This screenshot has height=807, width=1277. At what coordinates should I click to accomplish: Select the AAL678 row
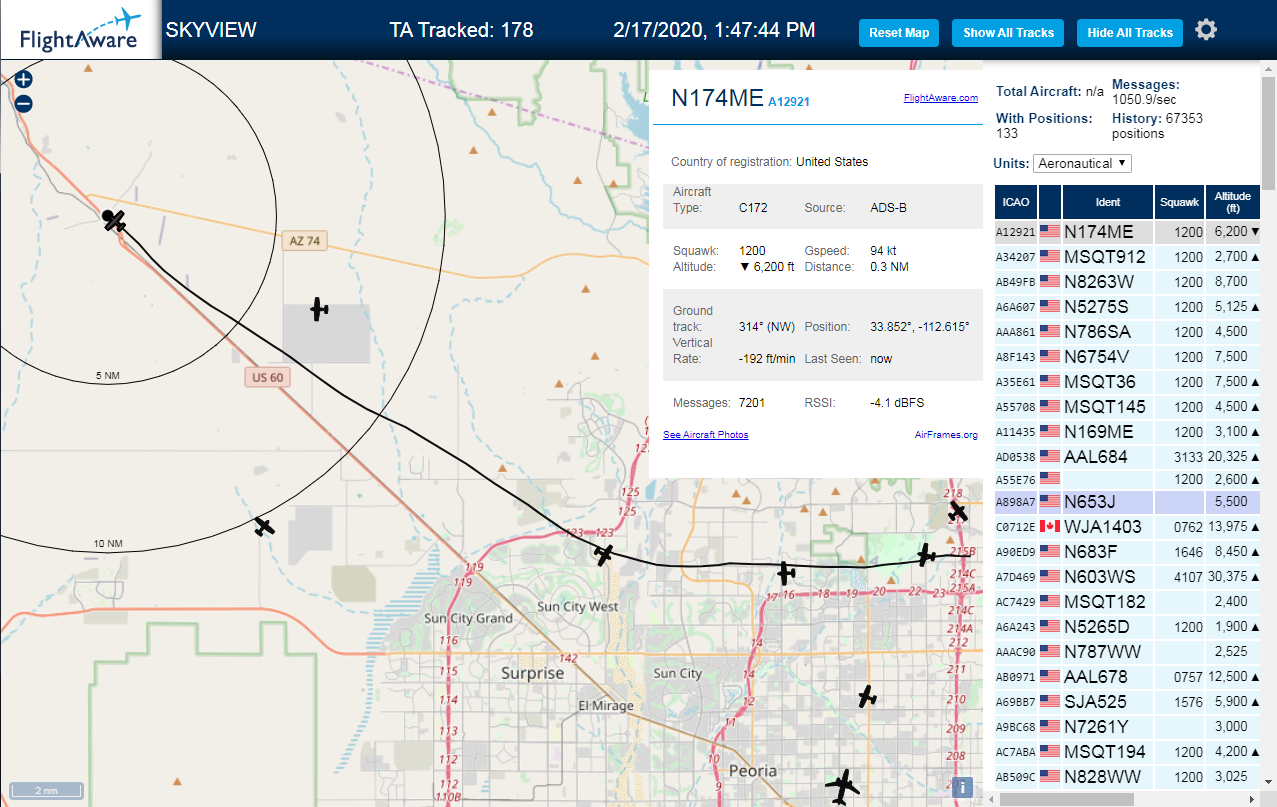[x=1127, y=677]
